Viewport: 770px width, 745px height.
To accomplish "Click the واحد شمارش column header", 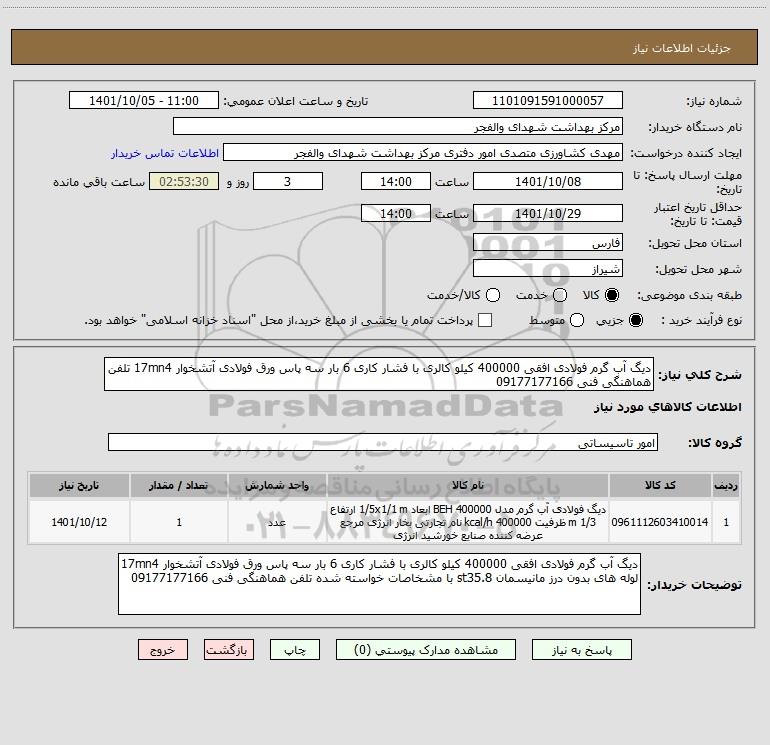I will (277, 485).
